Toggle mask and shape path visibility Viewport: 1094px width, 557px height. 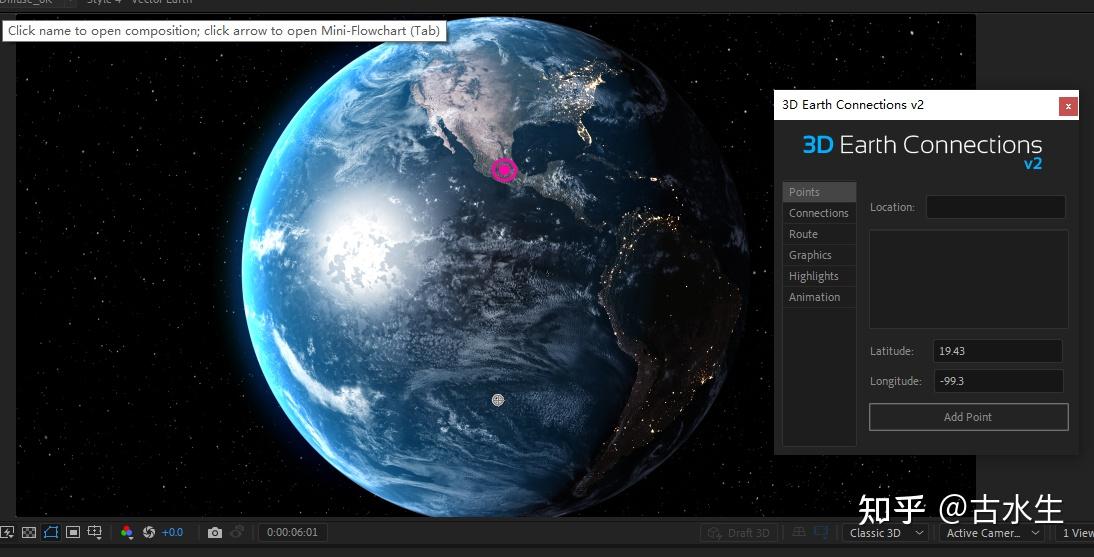pyautogui.click(x=51, y=533)
